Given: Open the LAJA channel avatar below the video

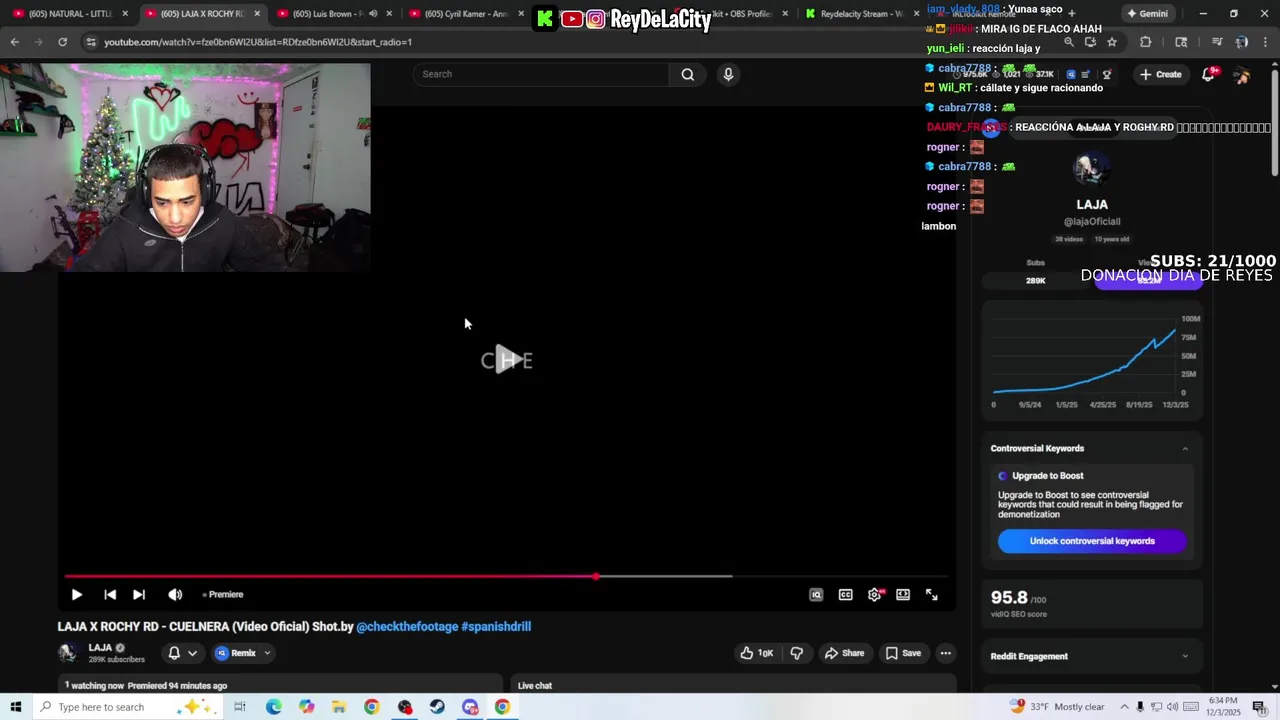Looking at the screenshot, I should pos(68,653).
